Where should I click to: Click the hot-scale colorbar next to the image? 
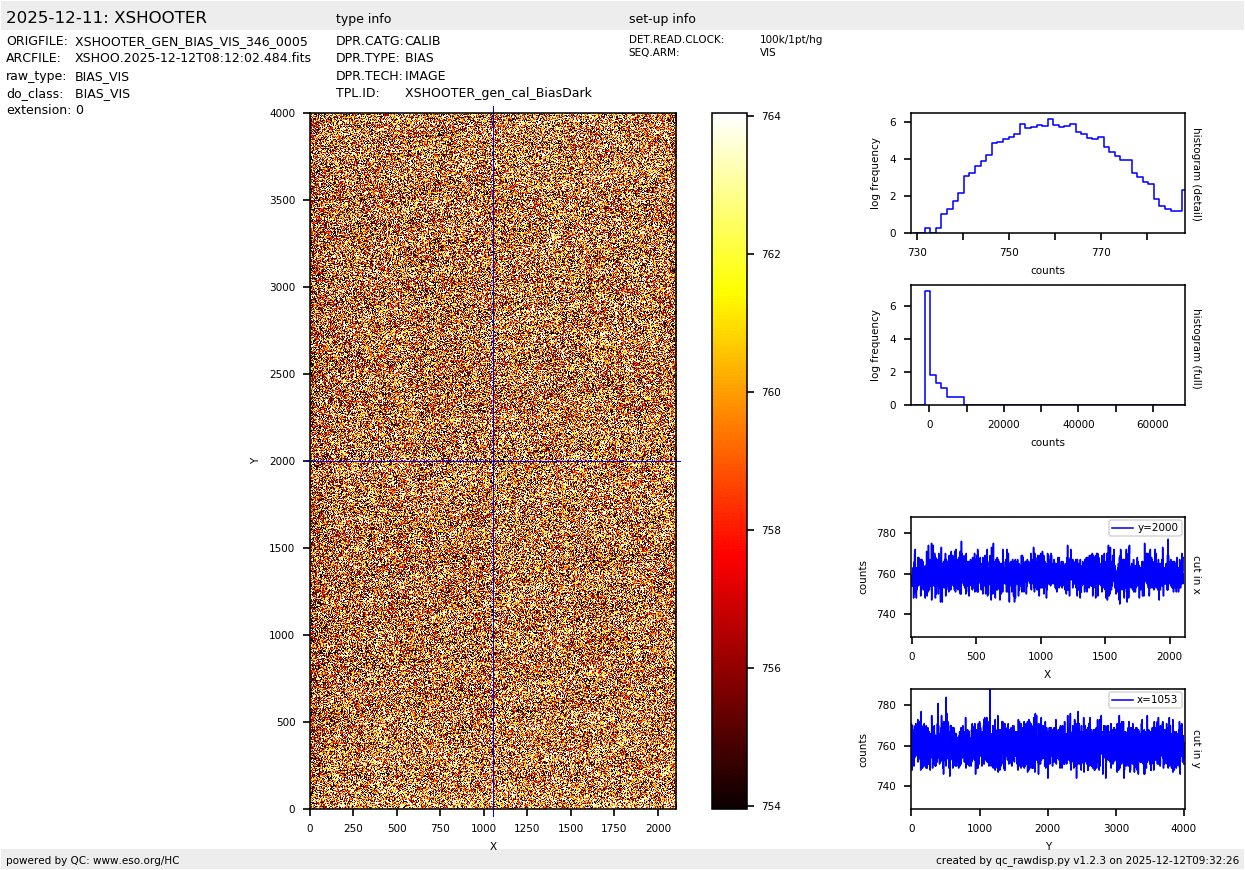729,461
